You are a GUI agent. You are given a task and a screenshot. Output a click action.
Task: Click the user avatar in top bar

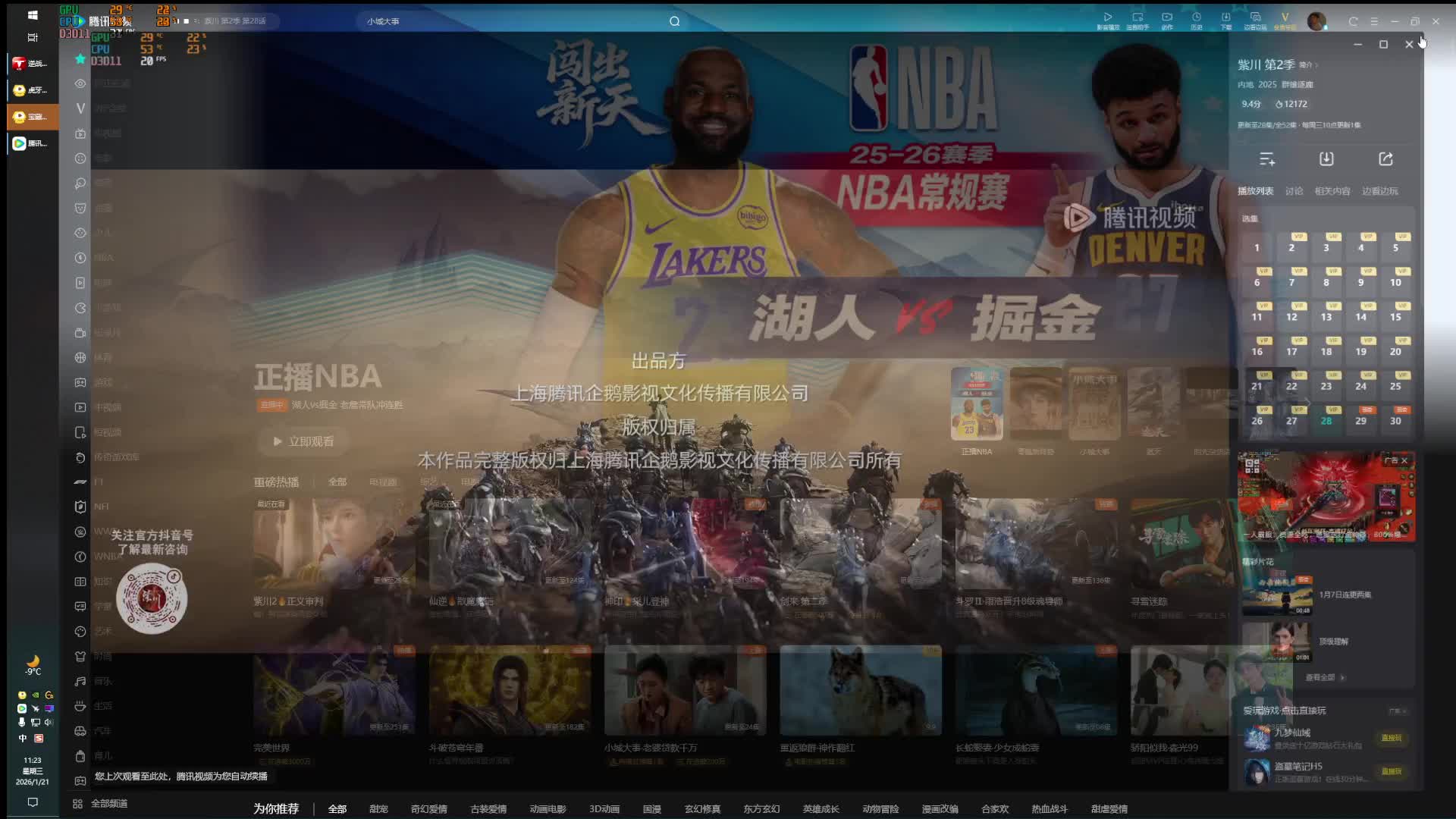pos(1316,21)
